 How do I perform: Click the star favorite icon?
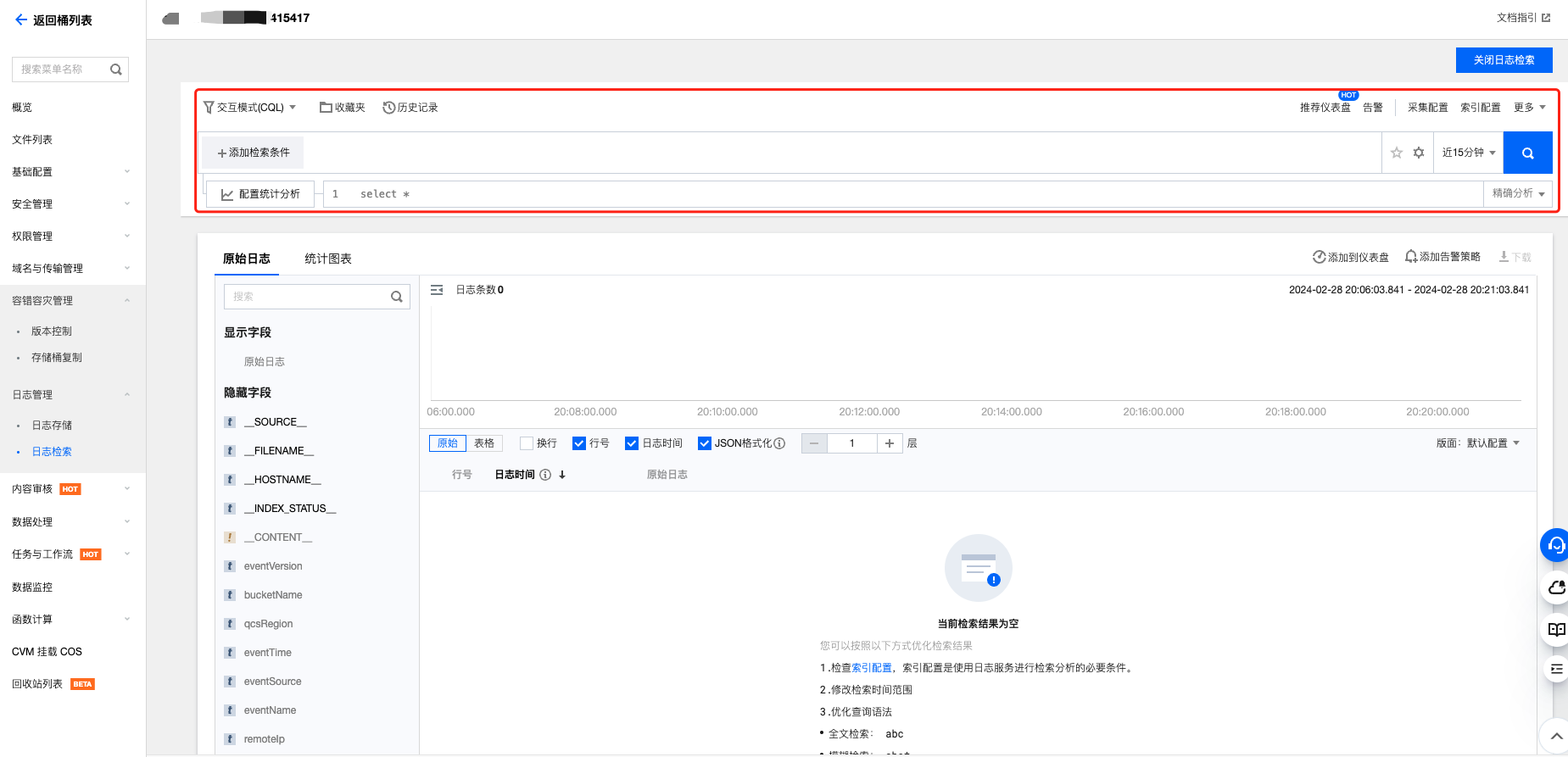click(1397, 153)
